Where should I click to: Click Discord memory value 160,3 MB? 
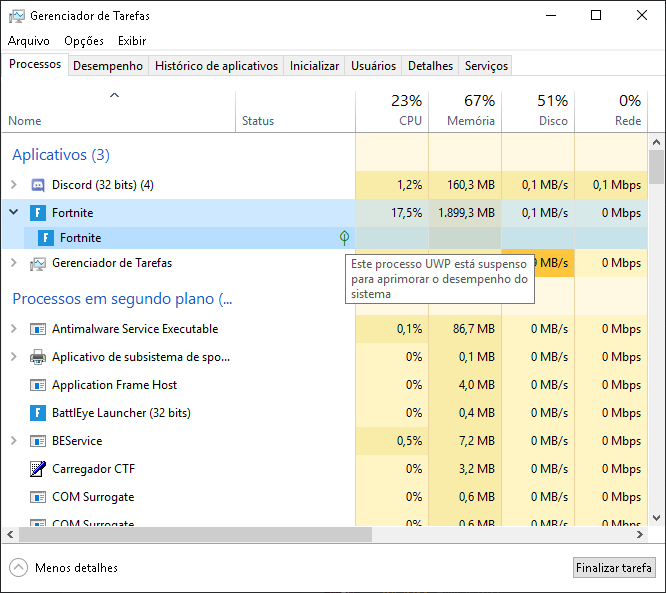[471, 185]
